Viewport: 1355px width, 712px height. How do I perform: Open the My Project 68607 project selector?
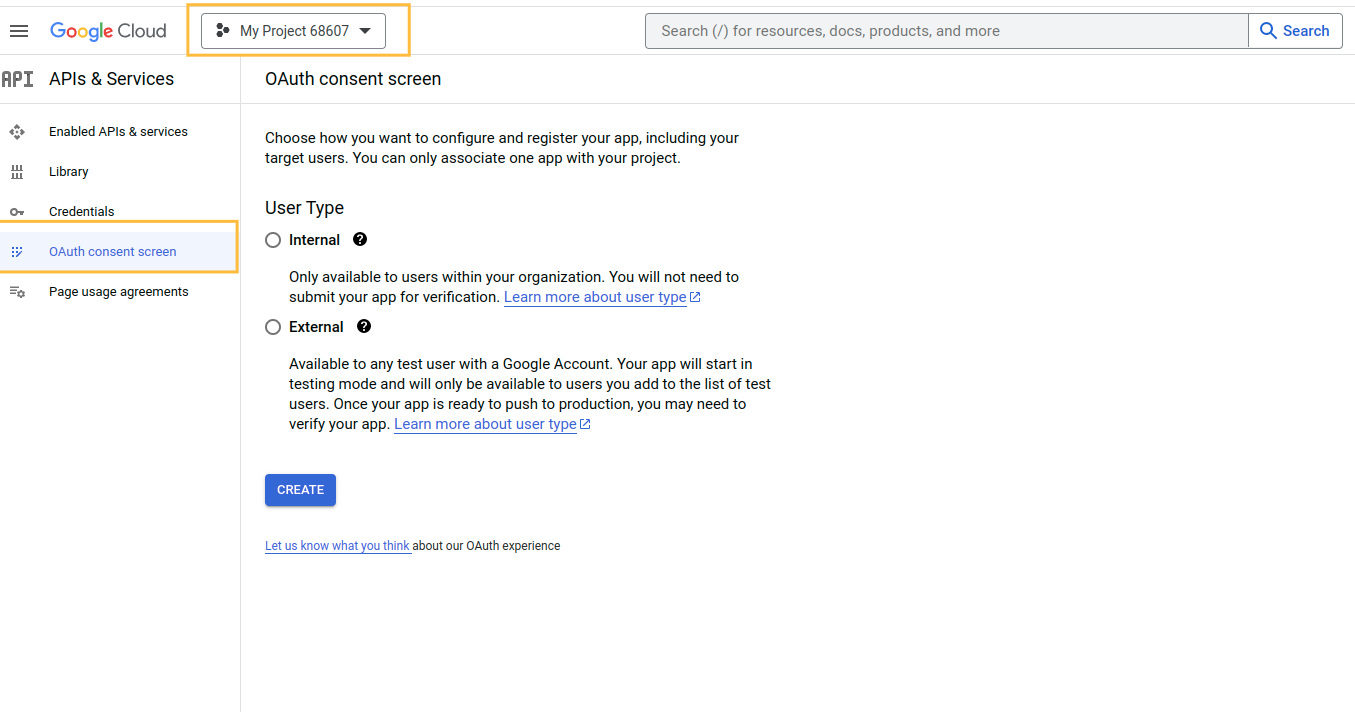(x=294, y=31)
